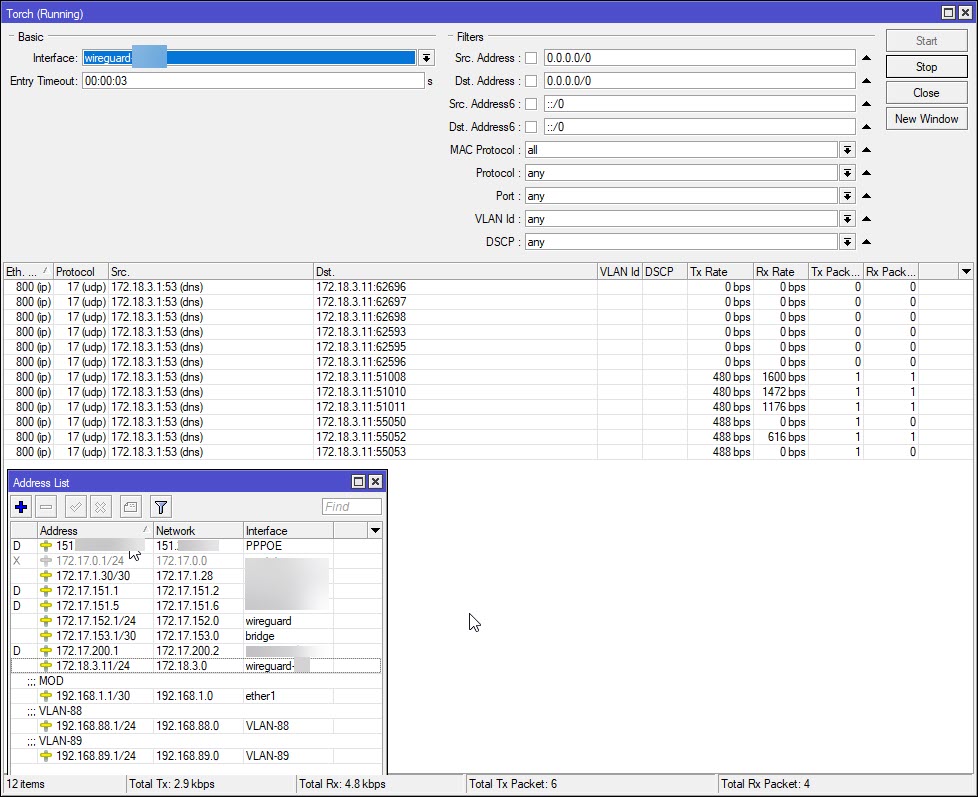Click the New Window button
This screenshot has width=978, height=797.
pos(926,119)
